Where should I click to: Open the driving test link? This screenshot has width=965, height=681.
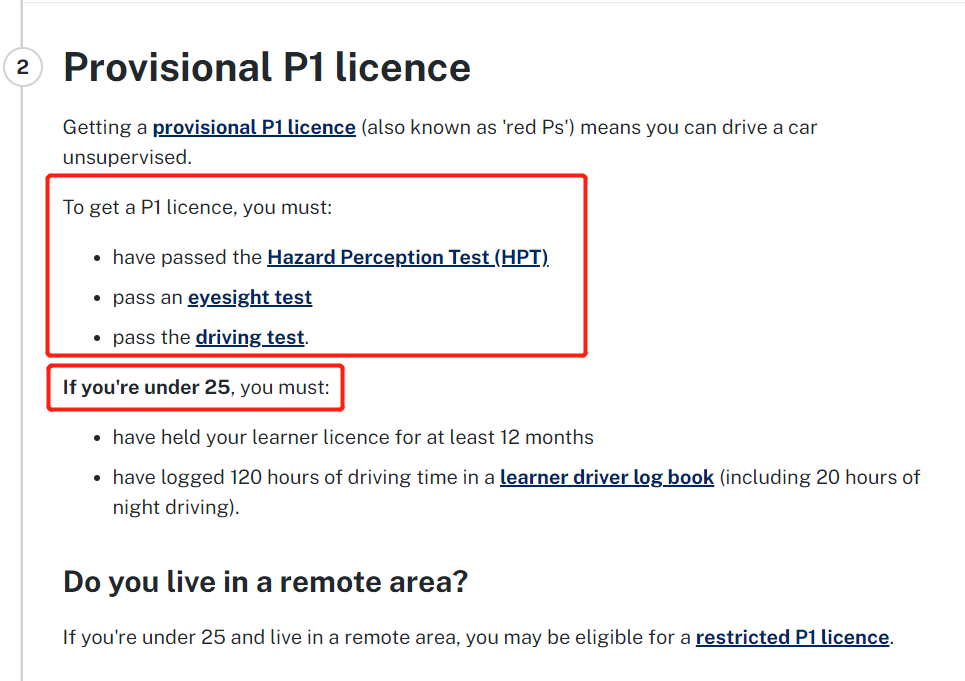tap(250, 338)
